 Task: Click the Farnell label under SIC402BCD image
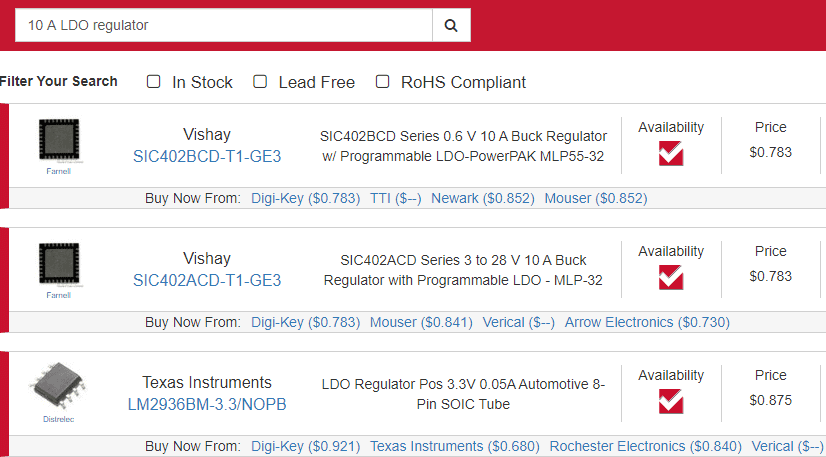click(x=58, y=171)
